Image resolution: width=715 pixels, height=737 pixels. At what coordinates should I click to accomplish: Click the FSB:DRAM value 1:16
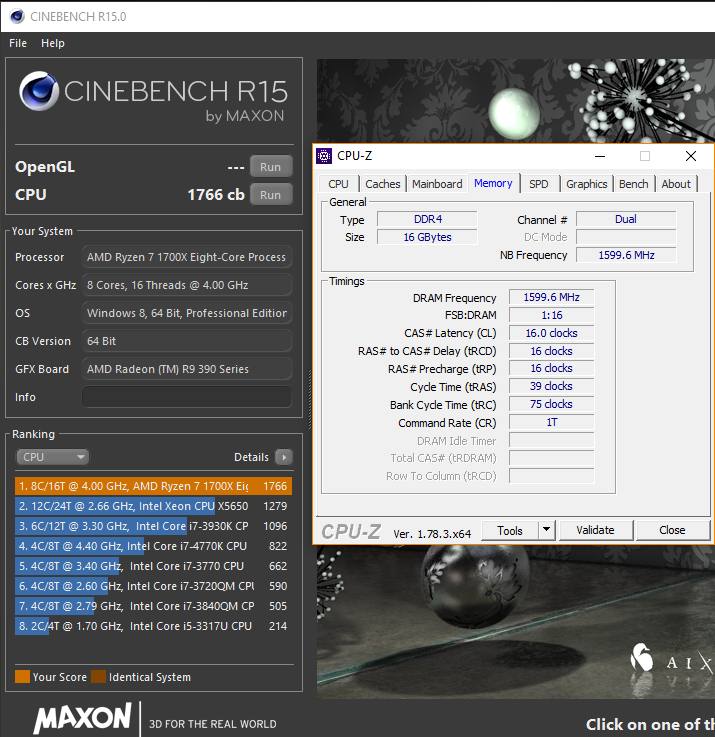[x=551, y=315]
